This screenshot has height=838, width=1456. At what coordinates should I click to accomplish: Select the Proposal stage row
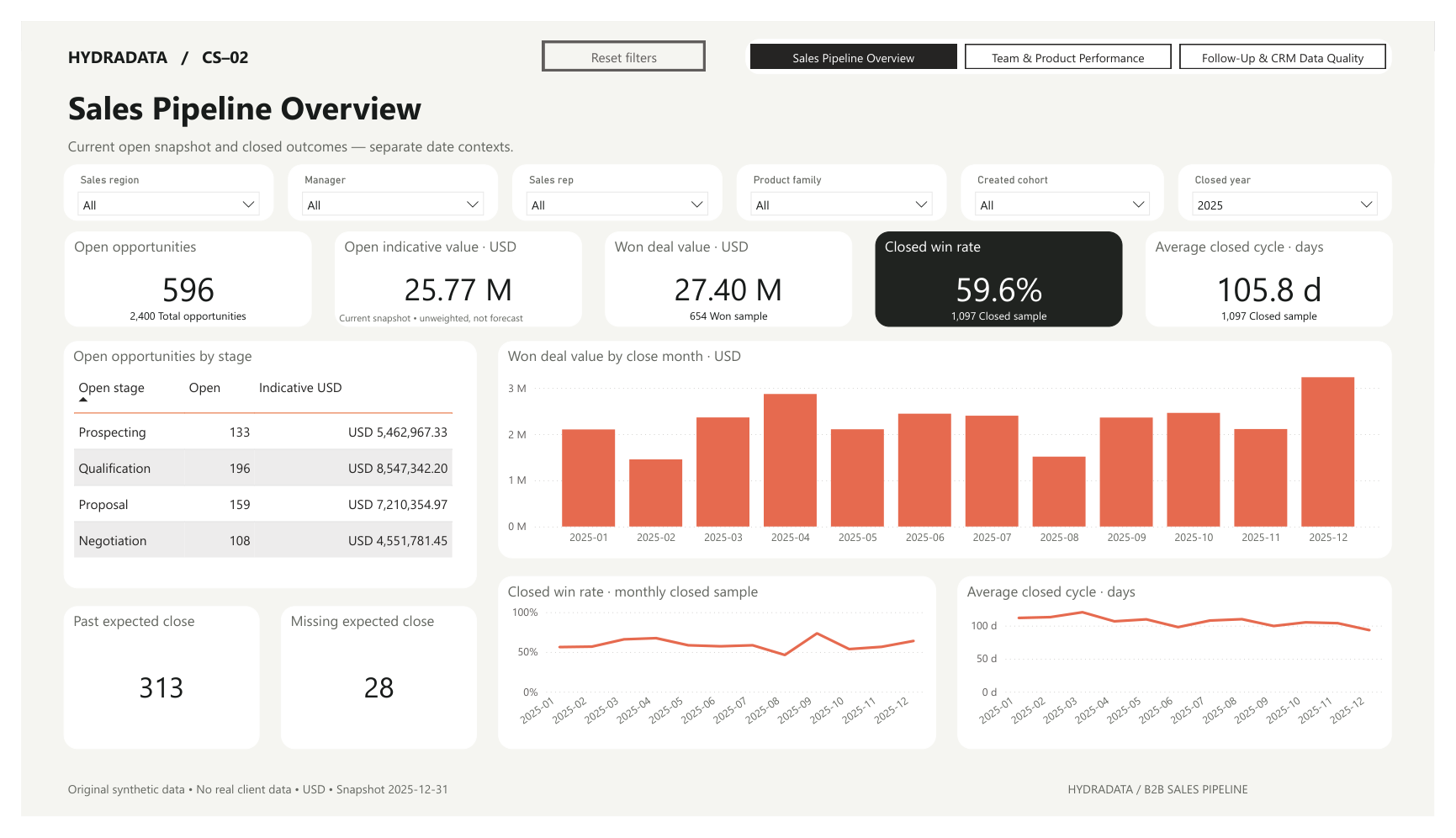[263, 504]
